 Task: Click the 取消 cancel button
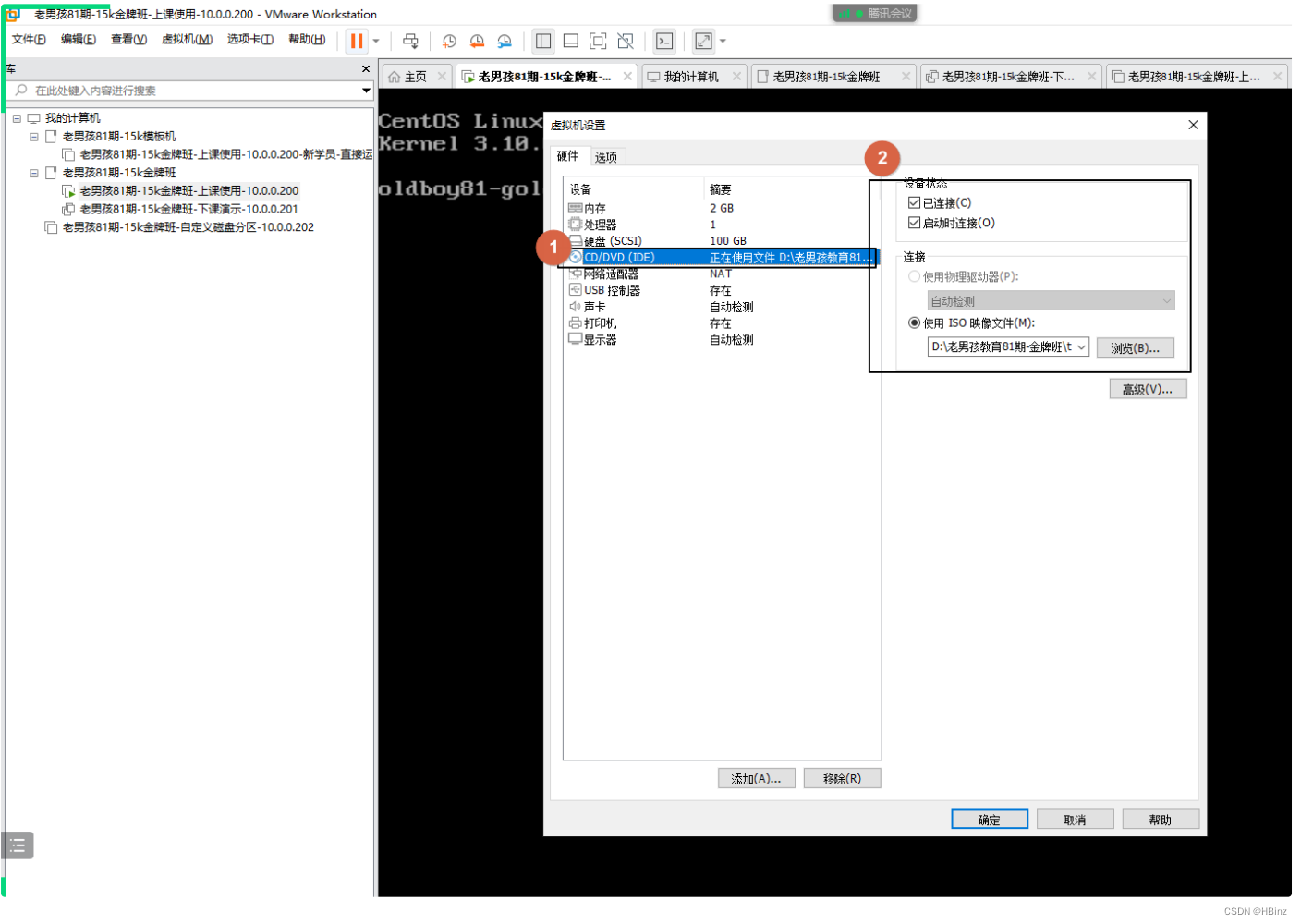[1075, 820]
